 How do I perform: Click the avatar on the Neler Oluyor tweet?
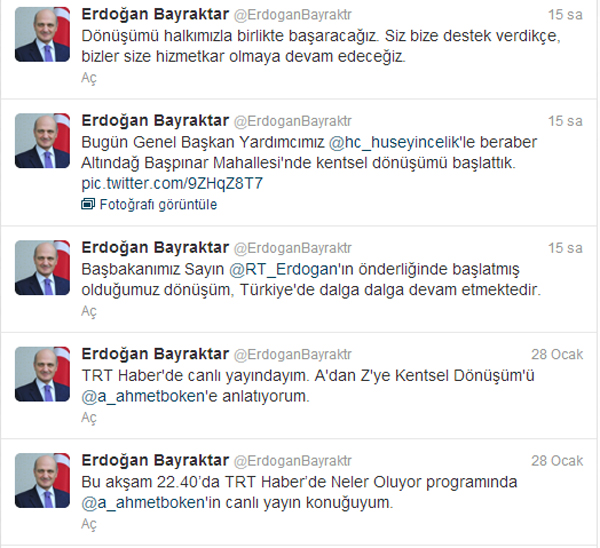pos(42,481)
